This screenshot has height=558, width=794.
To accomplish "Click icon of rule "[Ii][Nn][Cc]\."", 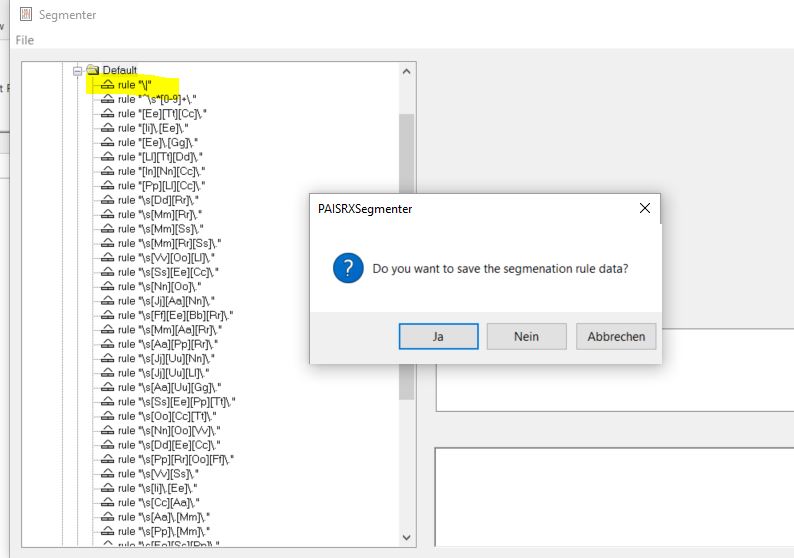I will click(108, 171).
